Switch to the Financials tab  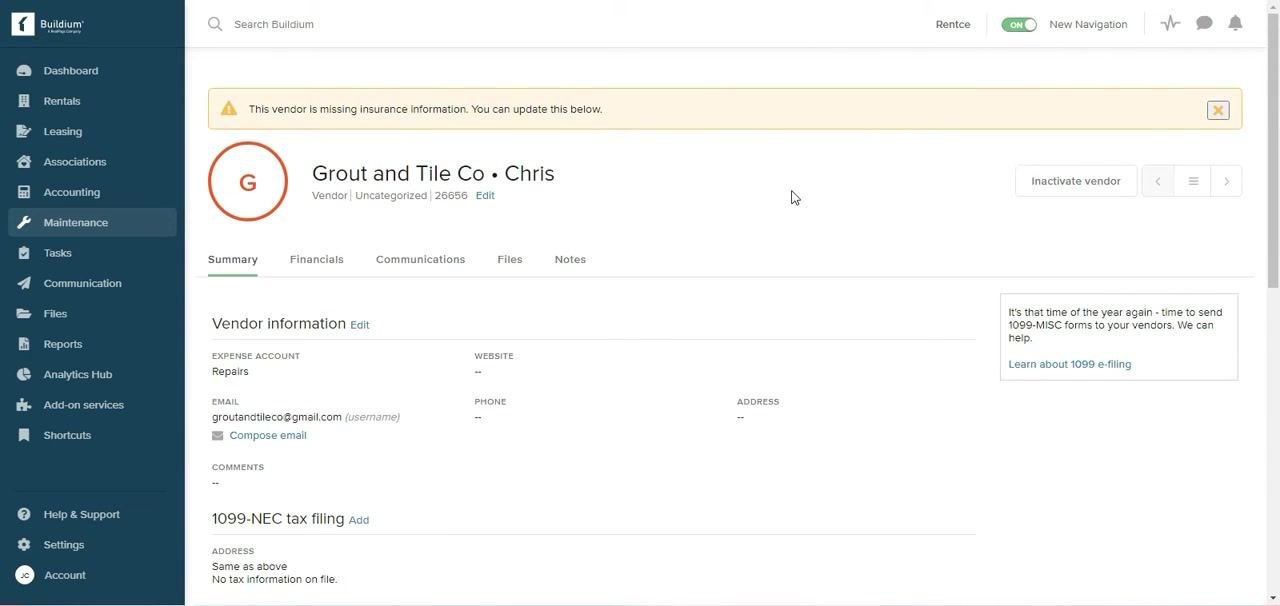click(316, 259)
